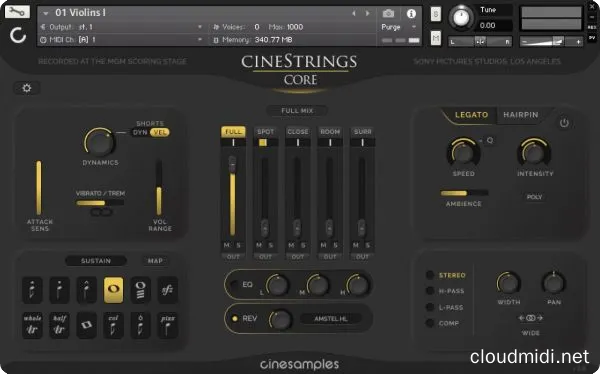Switch to the HAIRPIN tab
The height and width of the screenshot is (374, 600).
pyautogui.click(x=521, y=115)
